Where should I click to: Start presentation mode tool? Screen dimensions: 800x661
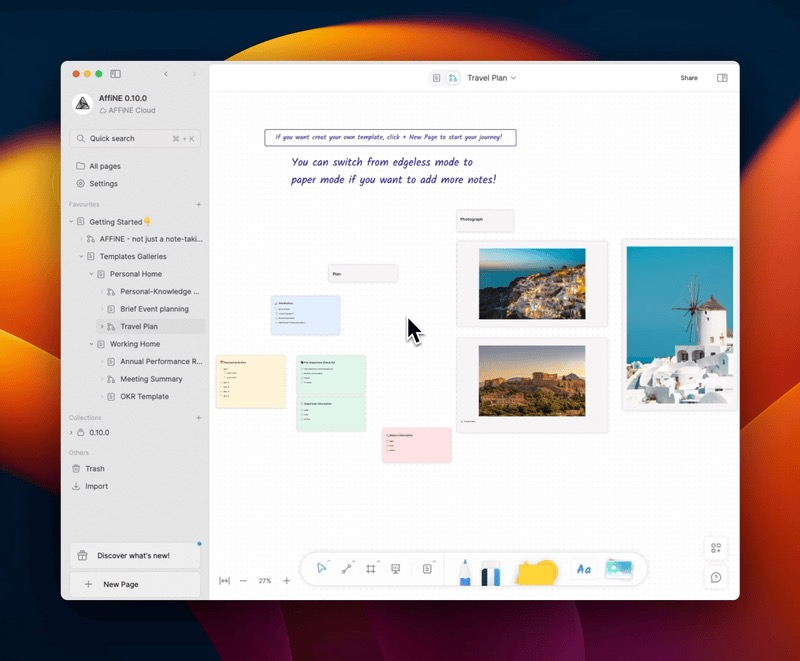tap(395, 569)
